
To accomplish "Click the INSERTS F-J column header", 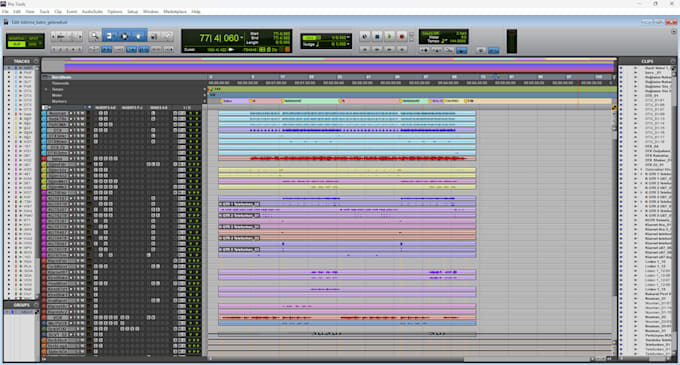I will click(x=132, y=108).
